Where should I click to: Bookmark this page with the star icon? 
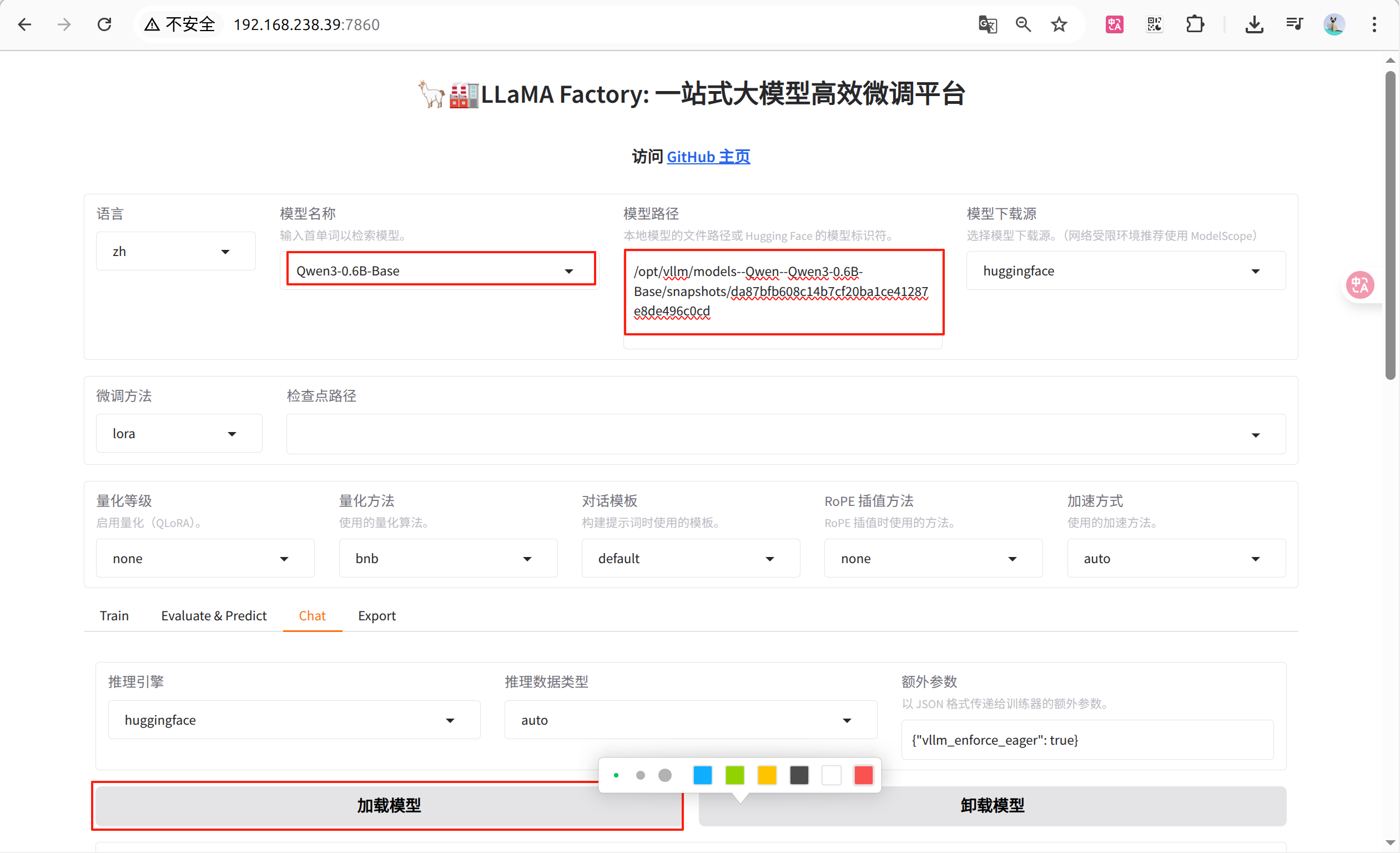(x=1059, y=24)
